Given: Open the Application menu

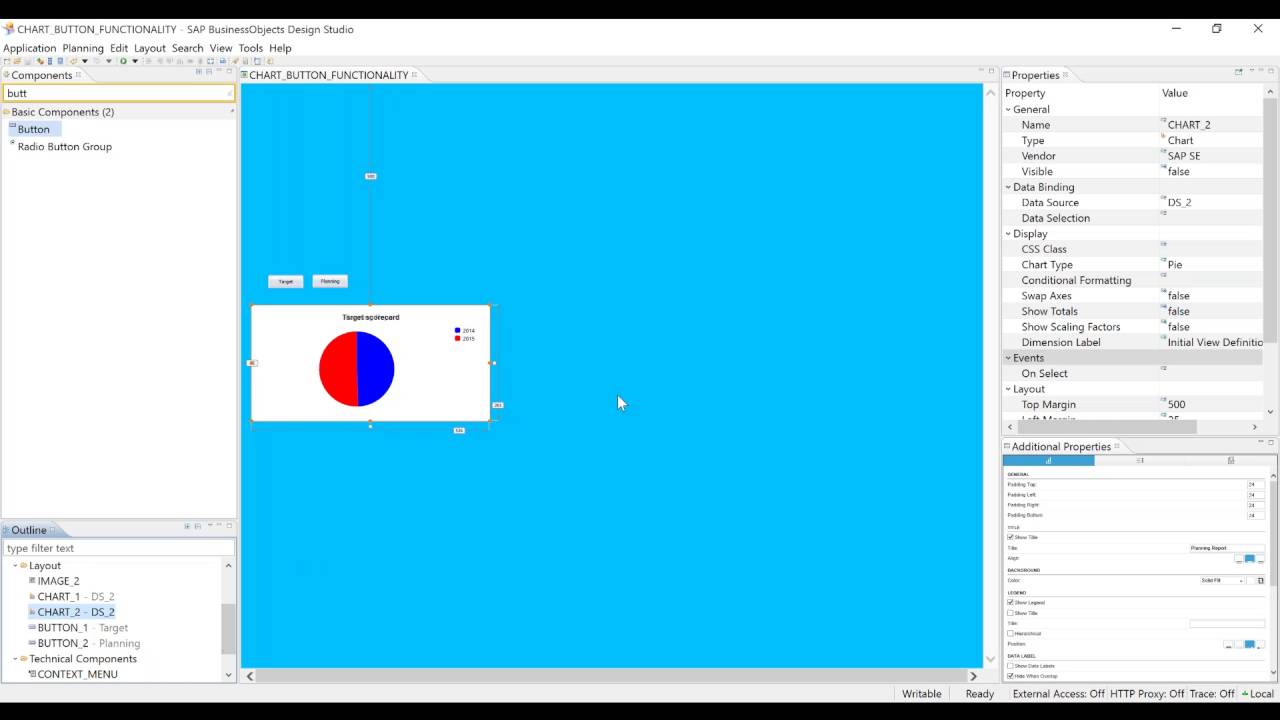Looking at the screenshot, I should tap(30, 48).
